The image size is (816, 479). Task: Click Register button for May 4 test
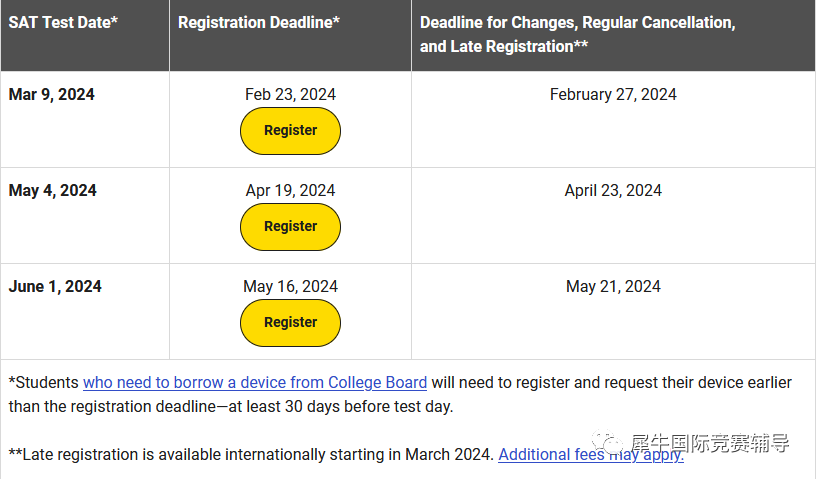point(290,227)
